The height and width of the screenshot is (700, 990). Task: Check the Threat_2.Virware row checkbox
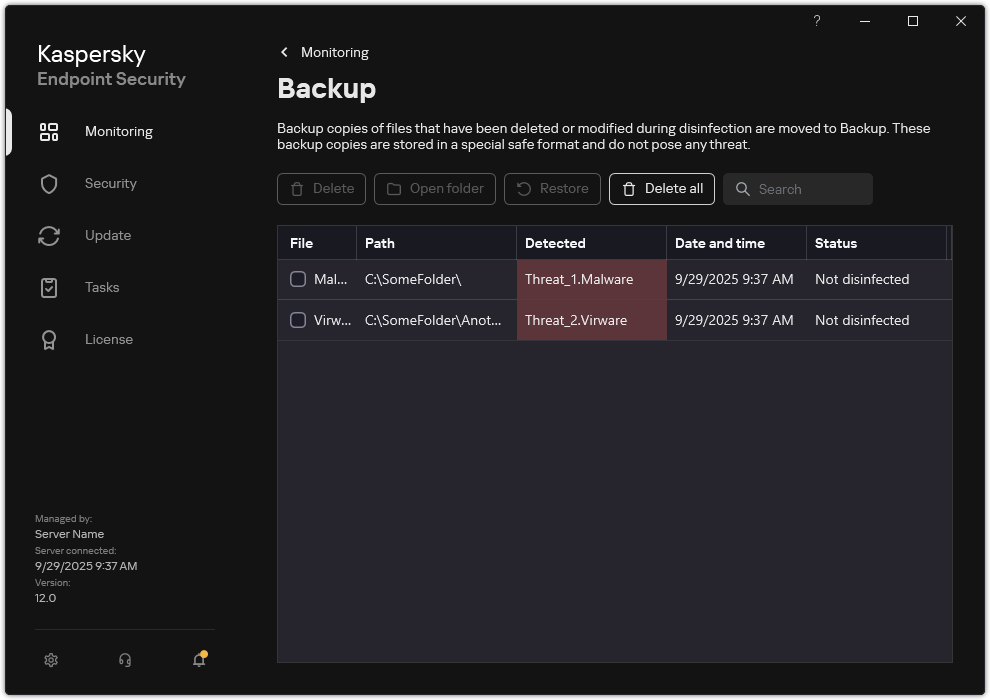click(297, 320)
